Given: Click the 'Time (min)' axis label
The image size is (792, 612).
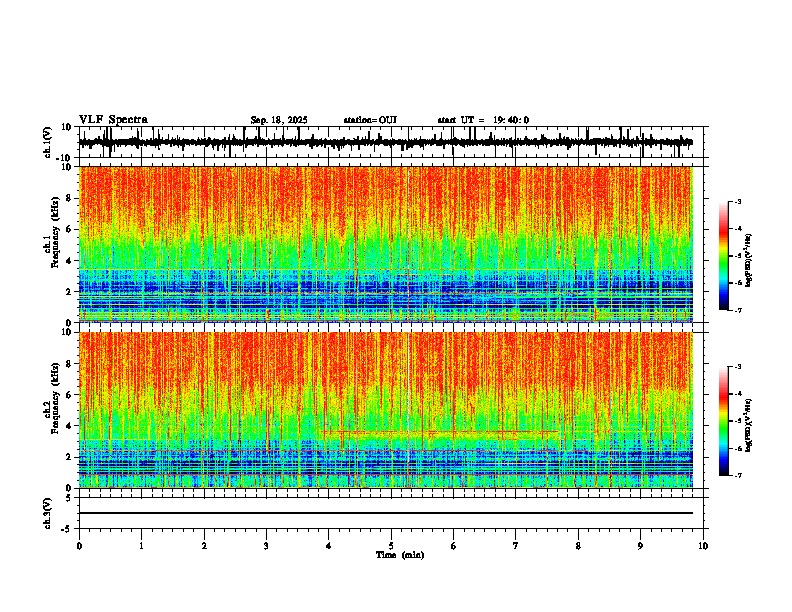Looking at the screenshot, I should click(400, 555).
